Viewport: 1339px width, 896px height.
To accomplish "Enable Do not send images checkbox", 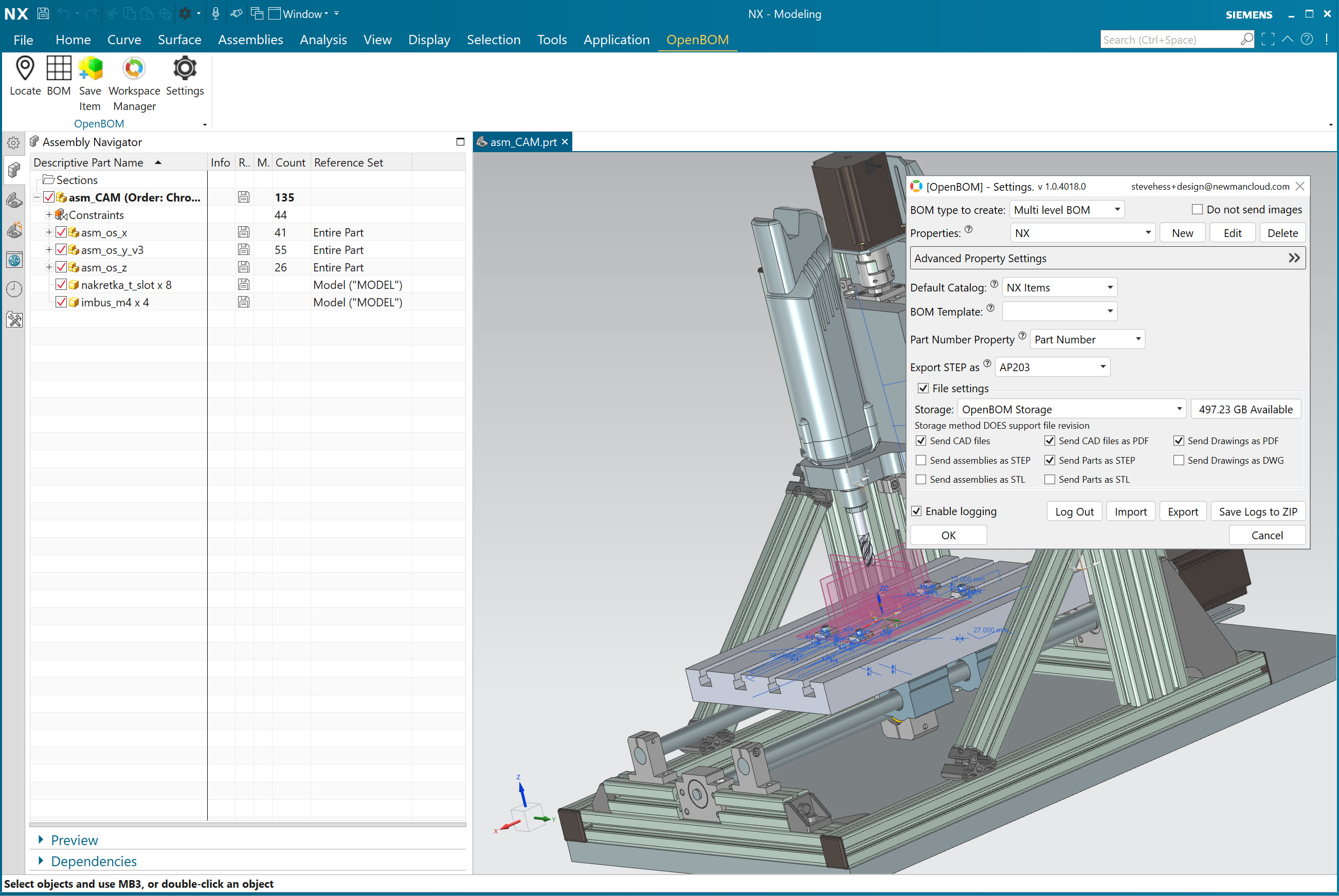I will coord(1197,210).
